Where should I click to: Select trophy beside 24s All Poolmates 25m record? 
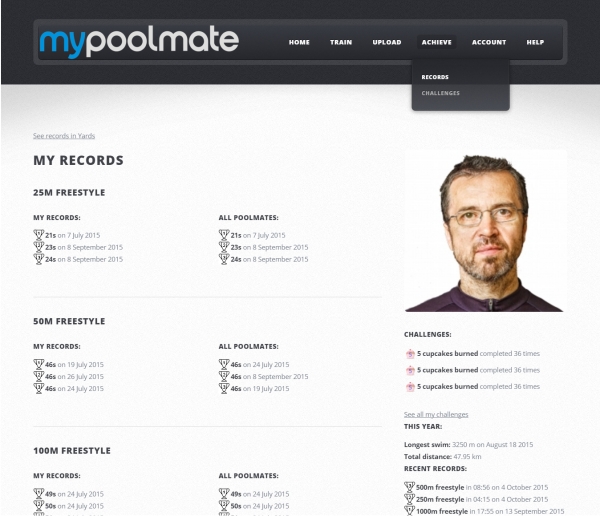224,259
